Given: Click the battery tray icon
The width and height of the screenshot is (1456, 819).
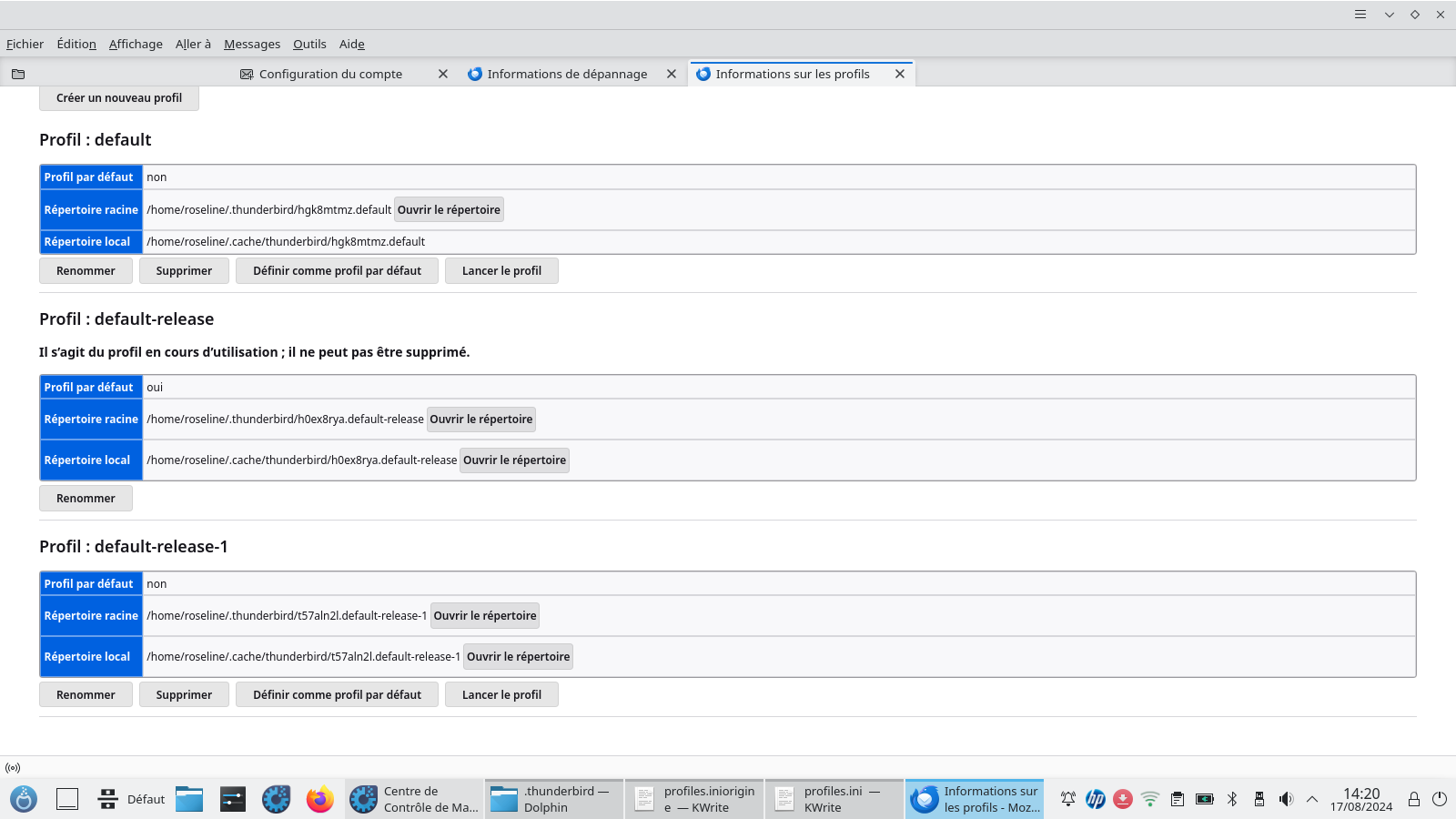Looking at the screenshot, I should click(x=1205, y=799).
